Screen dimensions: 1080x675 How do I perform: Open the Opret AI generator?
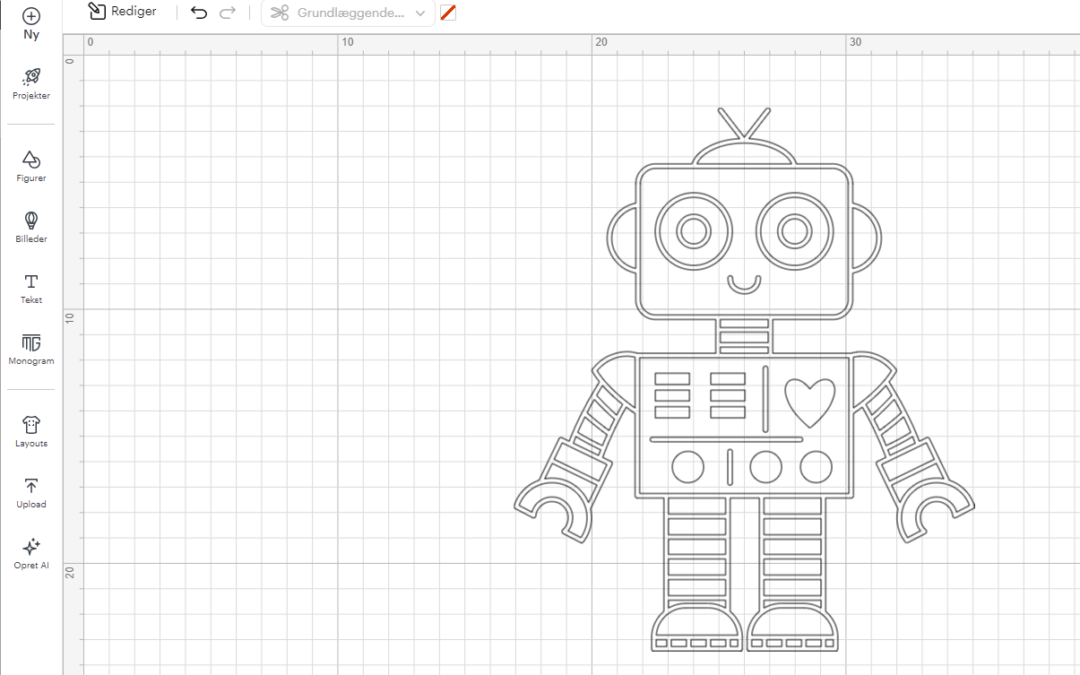[31, 547]
